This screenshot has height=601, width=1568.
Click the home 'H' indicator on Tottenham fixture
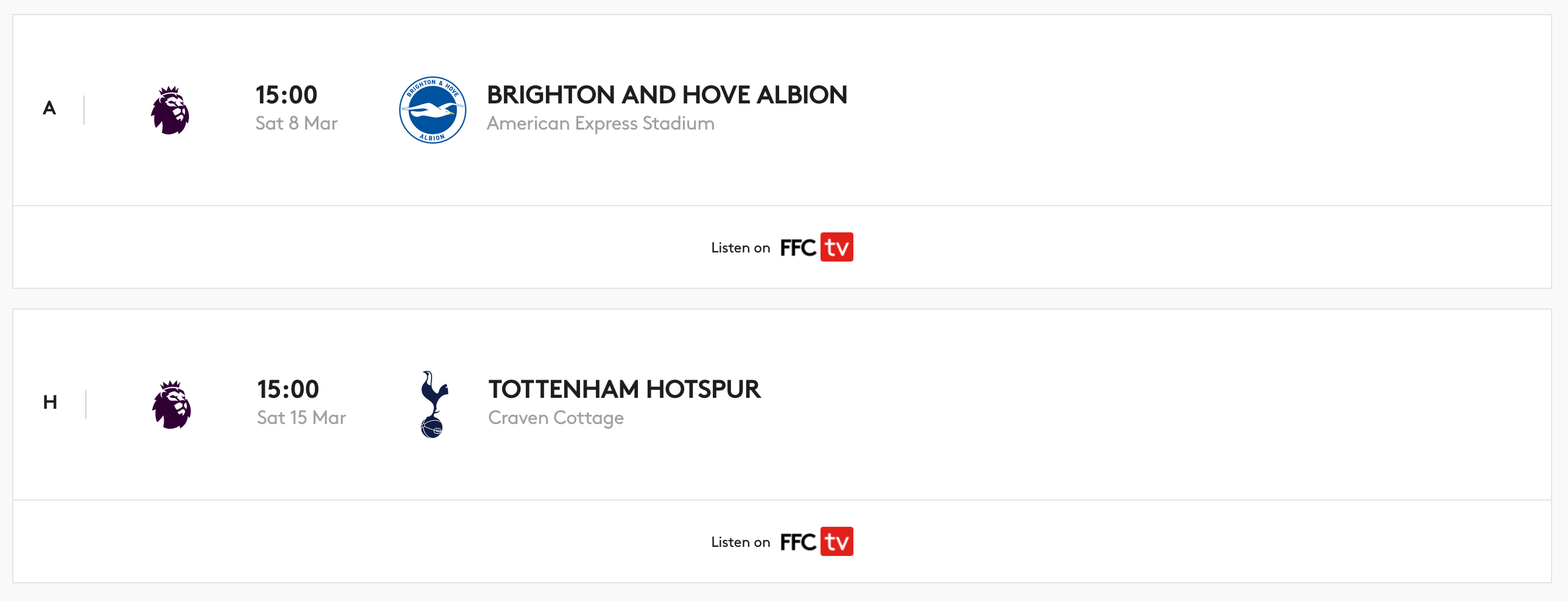click(50, 402)
